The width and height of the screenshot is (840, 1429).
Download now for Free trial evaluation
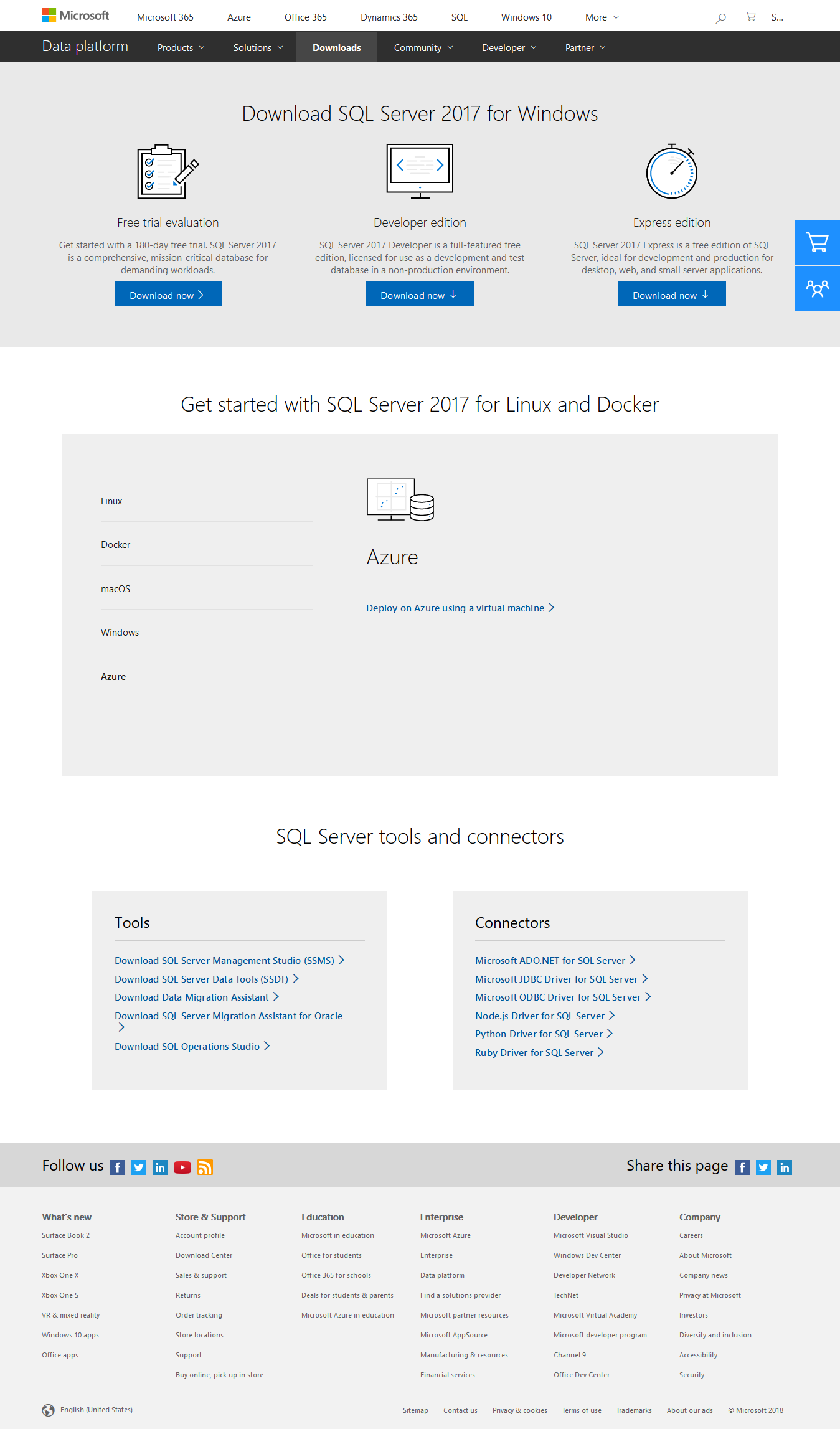(x=168, y=294)
